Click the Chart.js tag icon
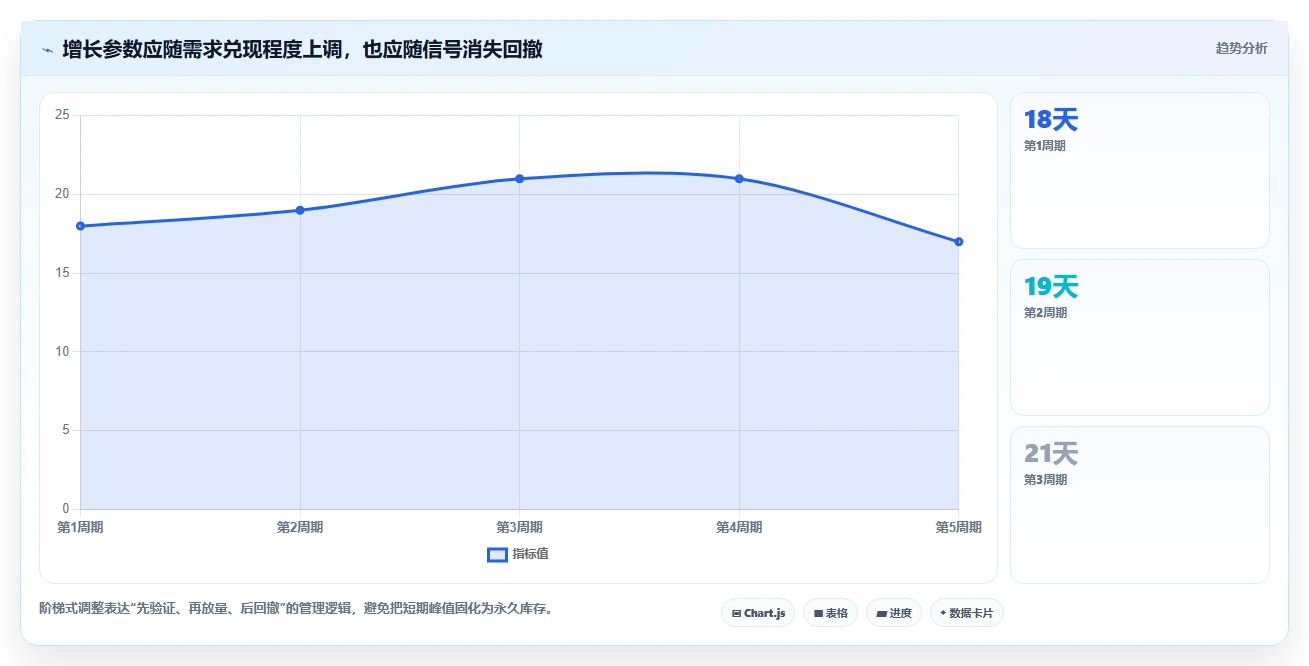Screen dimensions: 1309x666 point(736,613)
